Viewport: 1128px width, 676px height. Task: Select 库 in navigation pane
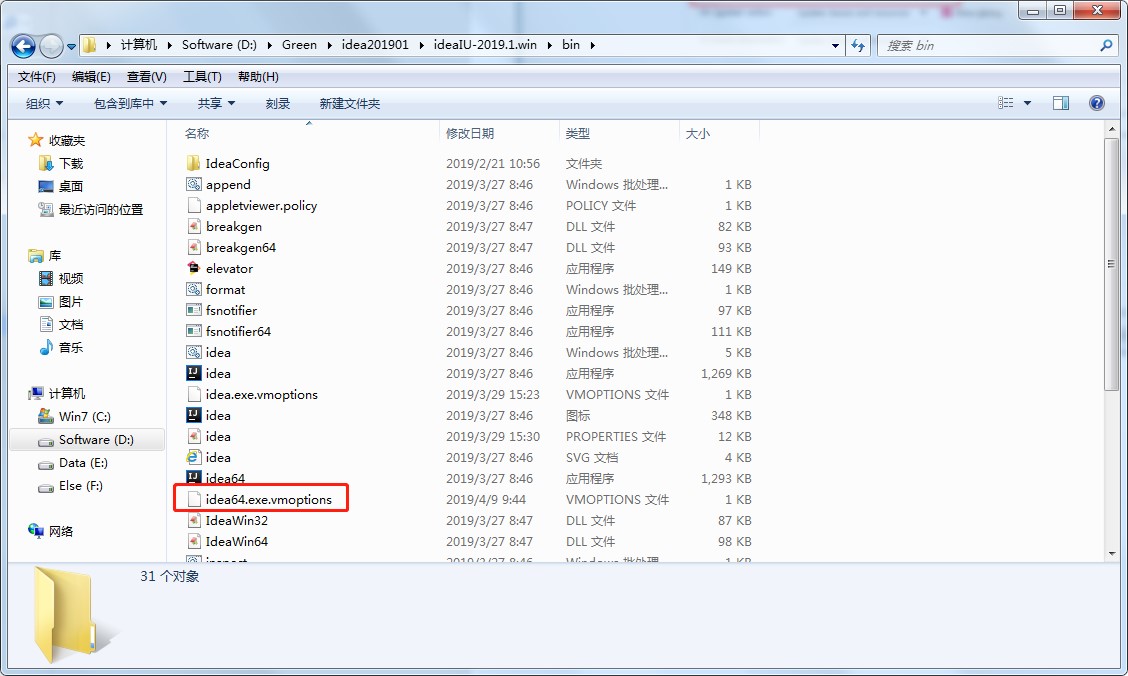55,255
